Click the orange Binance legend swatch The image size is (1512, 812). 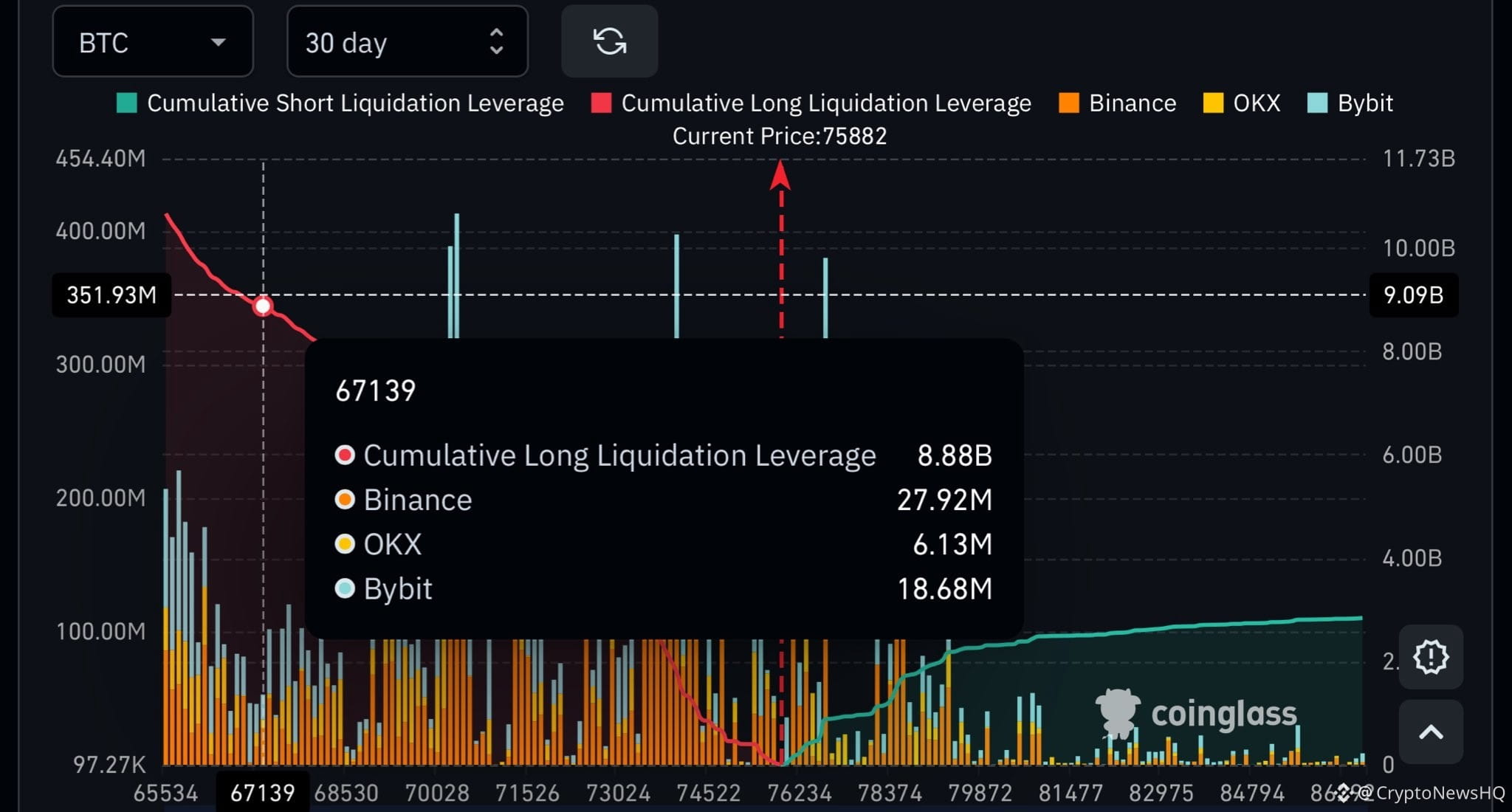point(1068,103)
